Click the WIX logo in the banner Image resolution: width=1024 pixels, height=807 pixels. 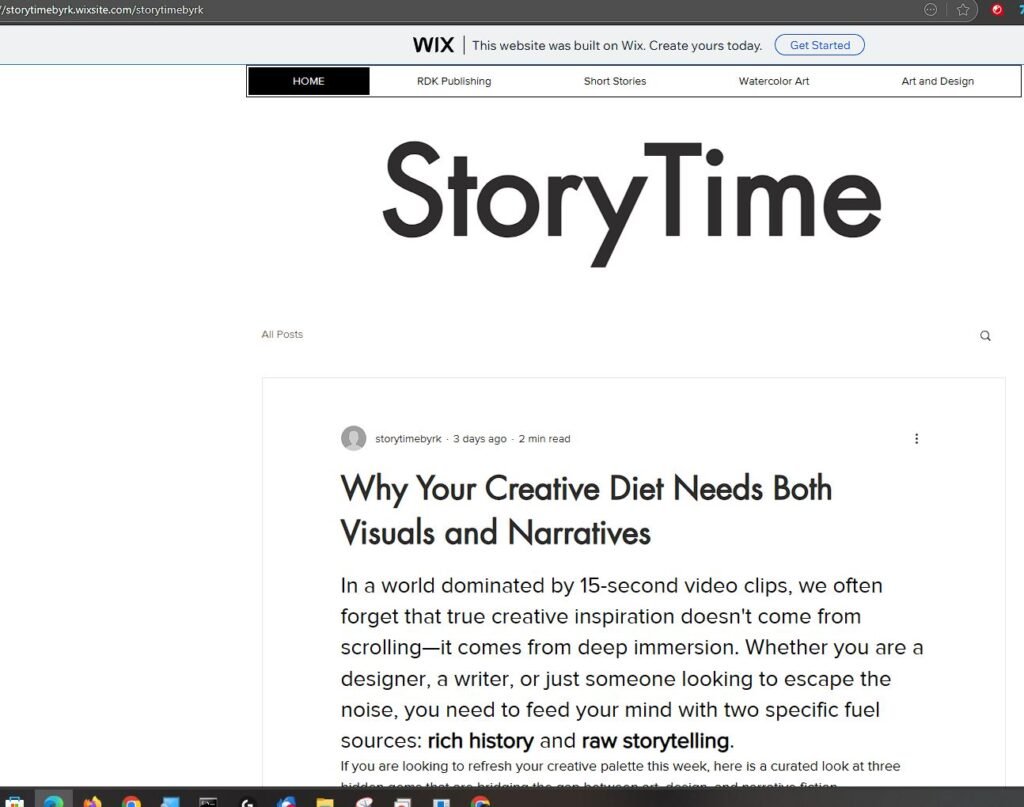pyautogui.click(x=433, y=45)
